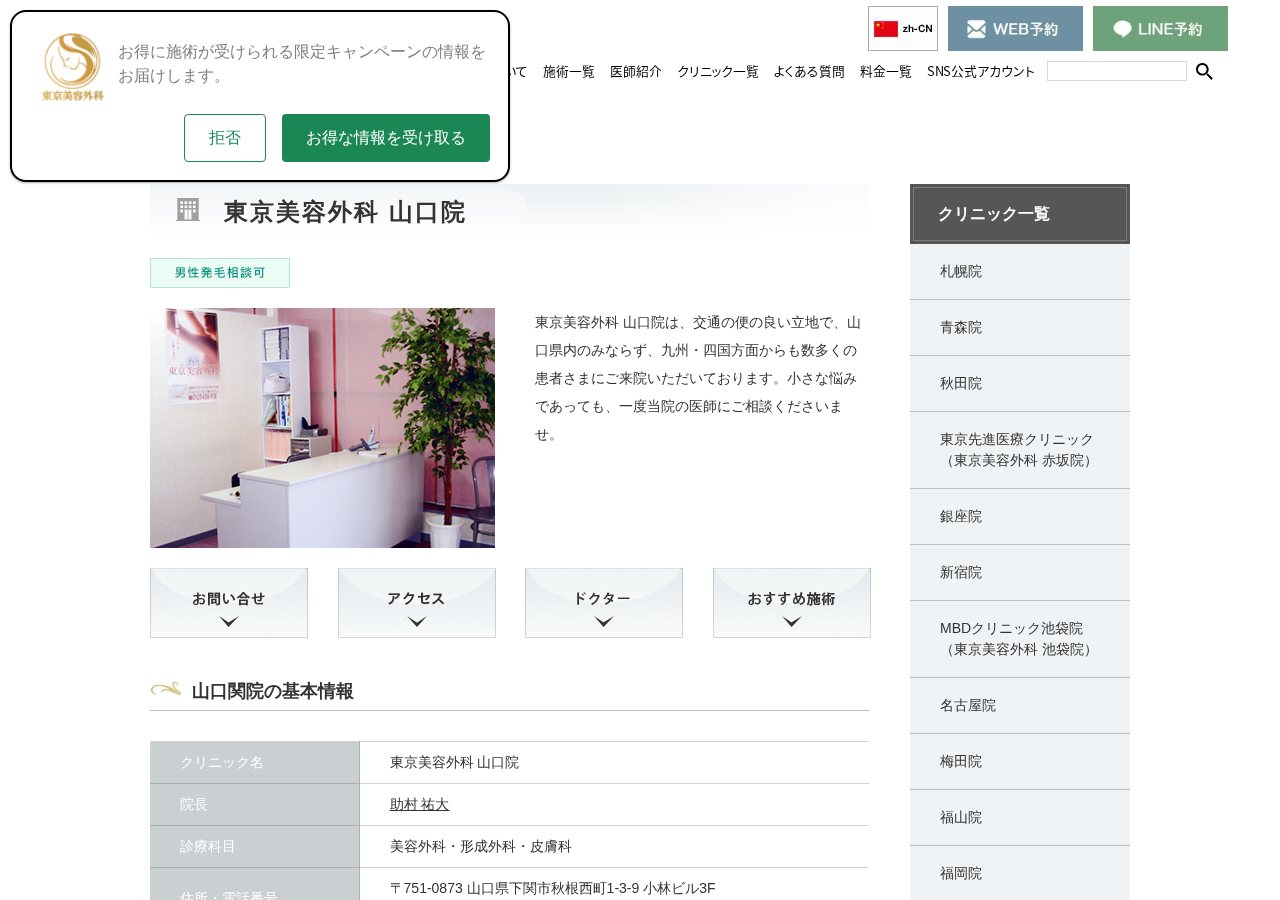Select 銀座院 in clinic list
1280x900 pixels.
coord(1020,517)
